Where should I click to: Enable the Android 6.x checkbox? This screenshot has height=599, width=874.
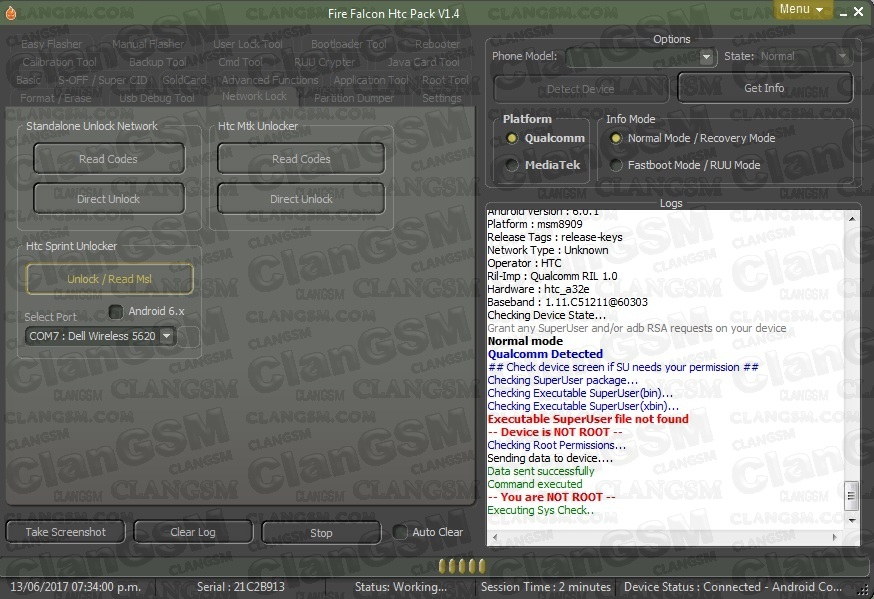tap(116, 311)
